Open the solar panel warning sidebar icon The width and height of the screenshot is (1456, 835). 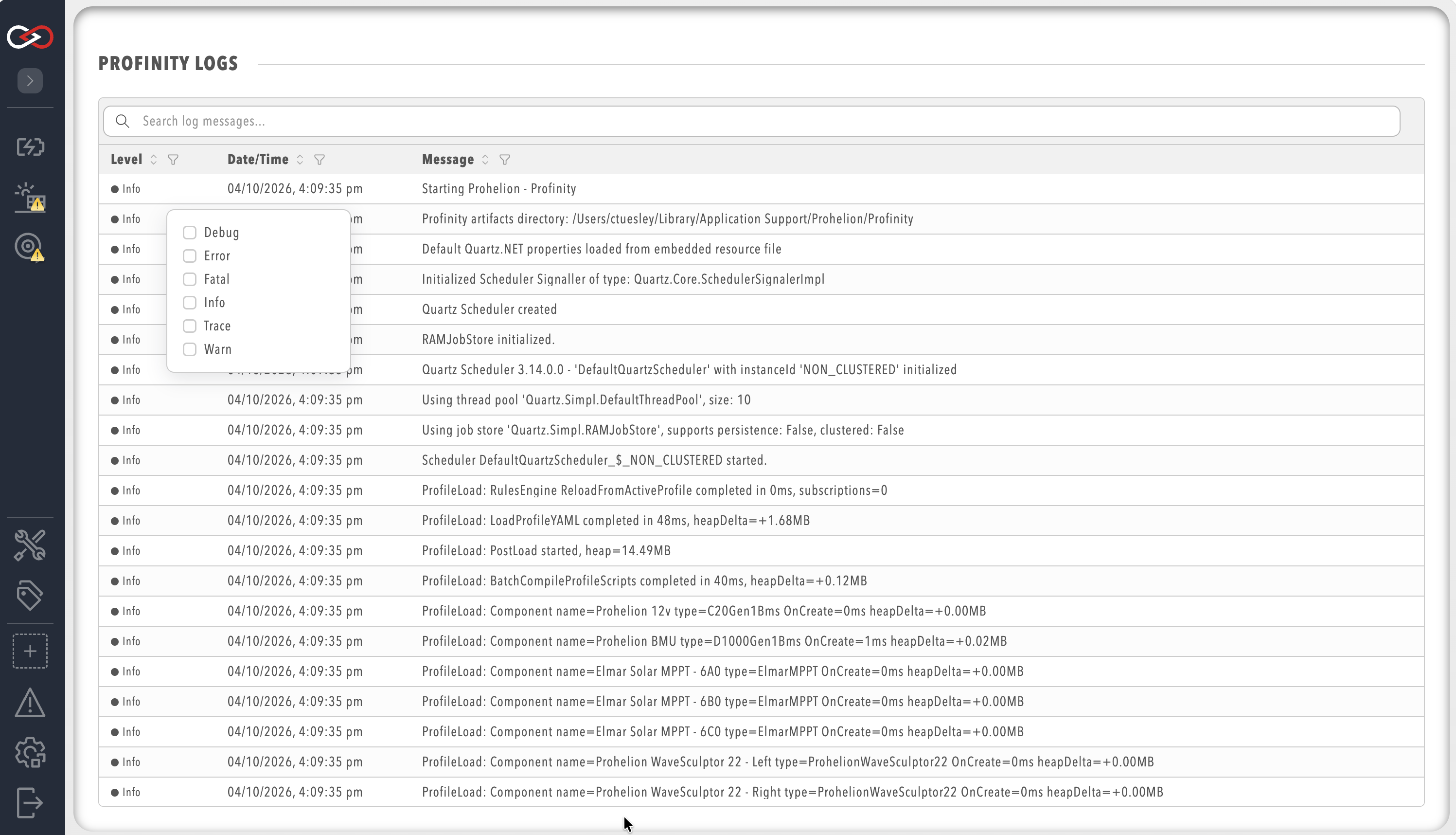[x=30, y=198]
